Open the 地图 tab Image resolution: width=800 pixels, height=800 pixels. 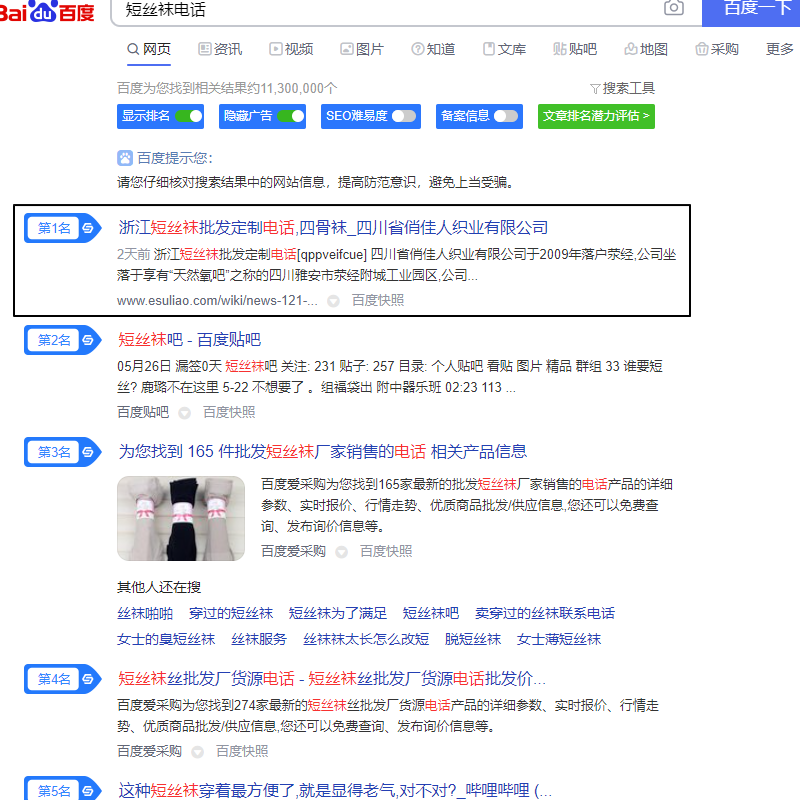click(646, 49)
